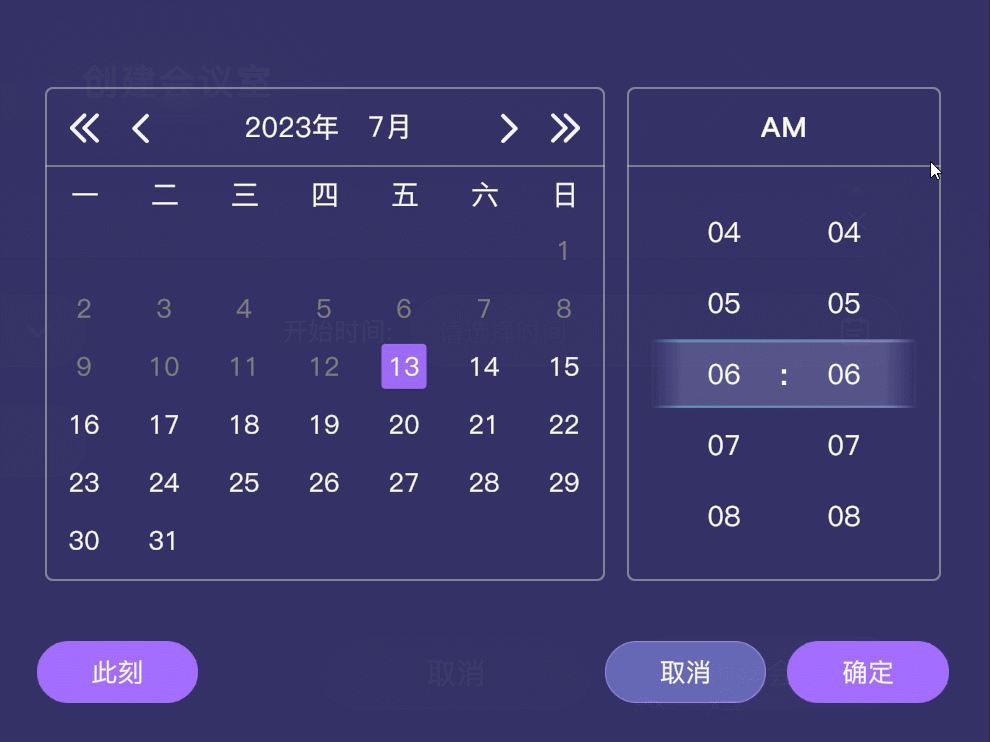The image size is (990, 742).
Task: Select minute 07 in the minute column
Action: (843, 446)
